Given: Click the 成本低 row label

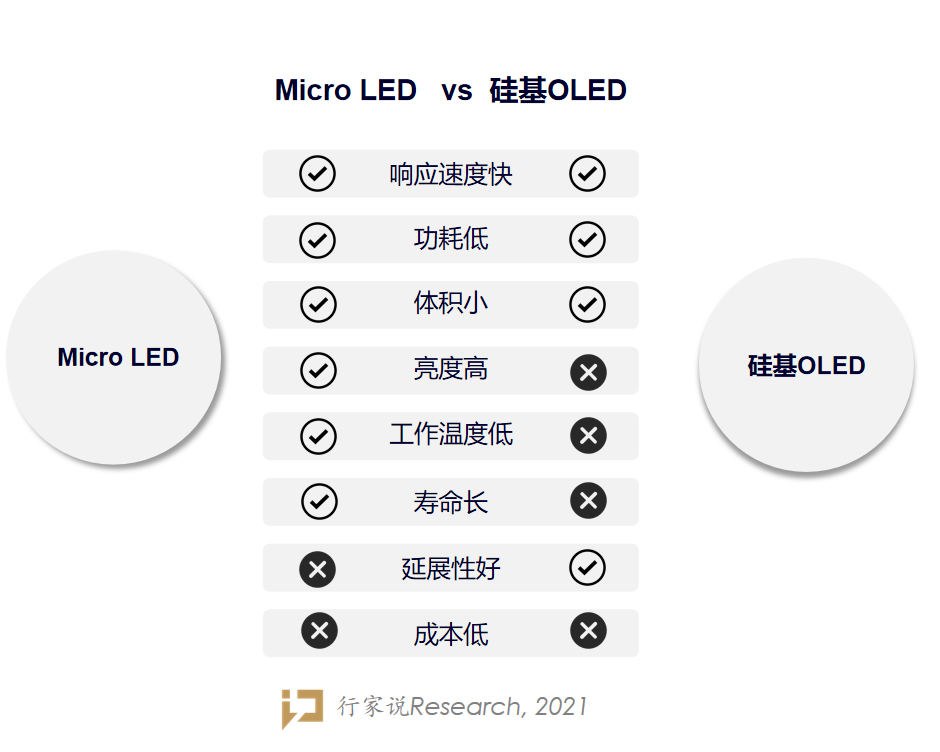Looking at the screenshot, I should 450,634.
